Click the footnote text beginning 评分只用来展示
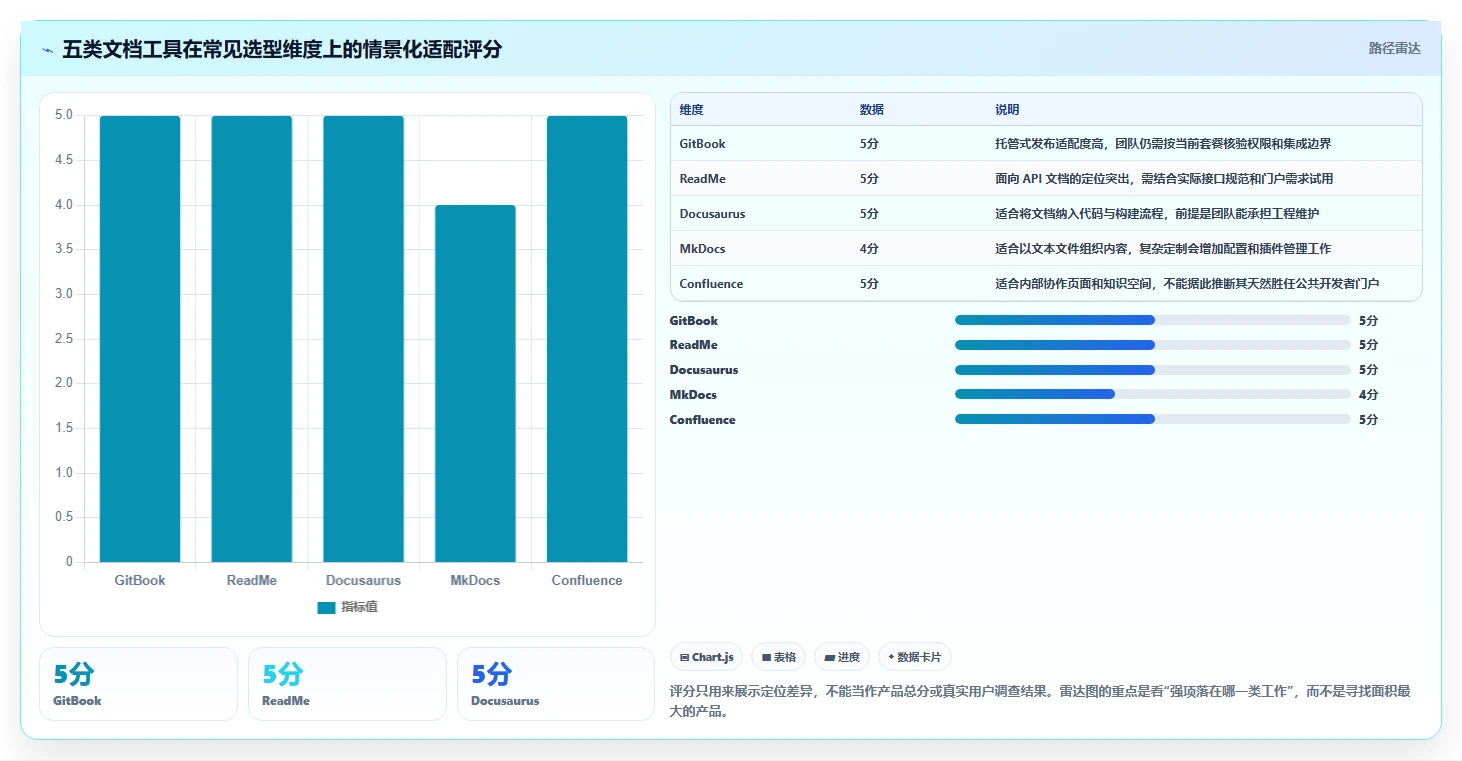1462x761 pixels. coord(1040,702)
